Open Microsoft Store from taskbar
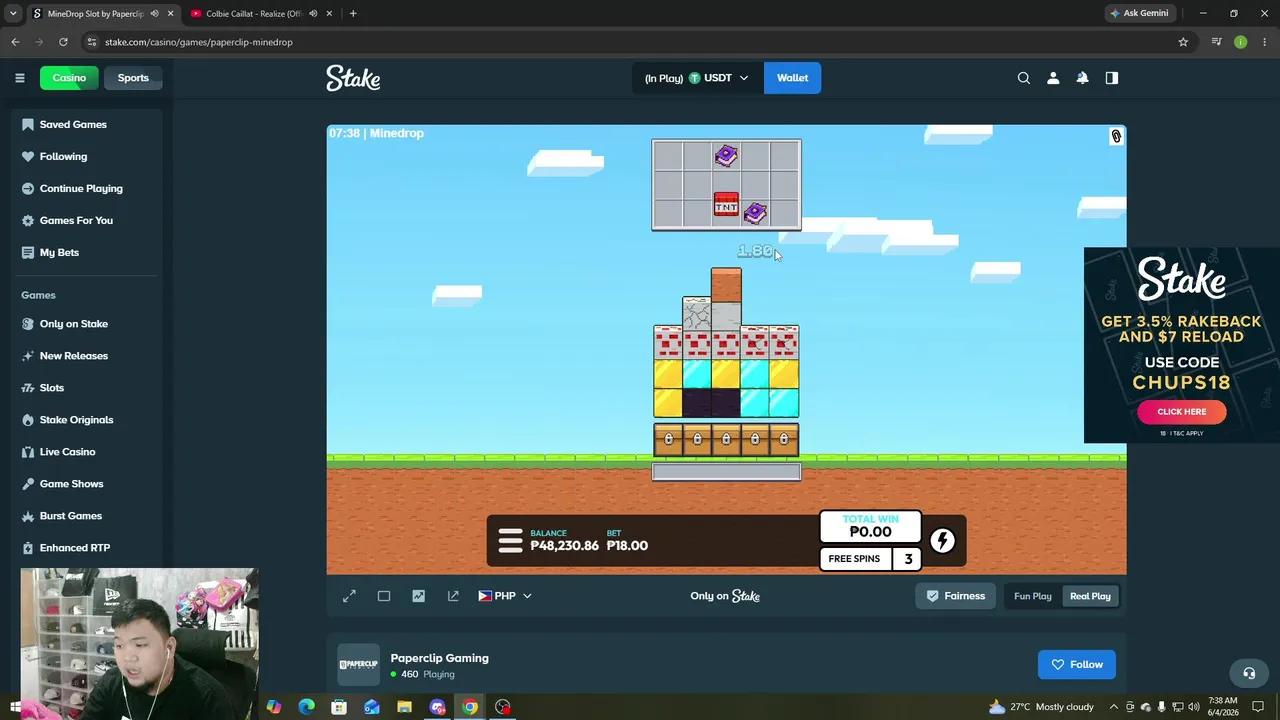 click(x=339, y=707)
